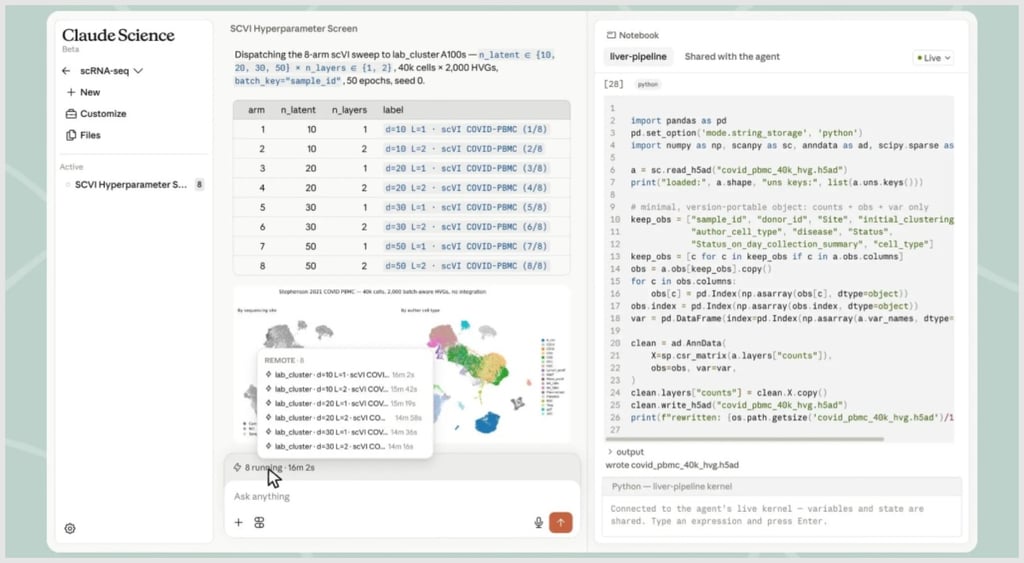
Task: Open the d=50 L=1 scVI COVID-PBMC (7/8) label
Action: (x=466, y=247)
